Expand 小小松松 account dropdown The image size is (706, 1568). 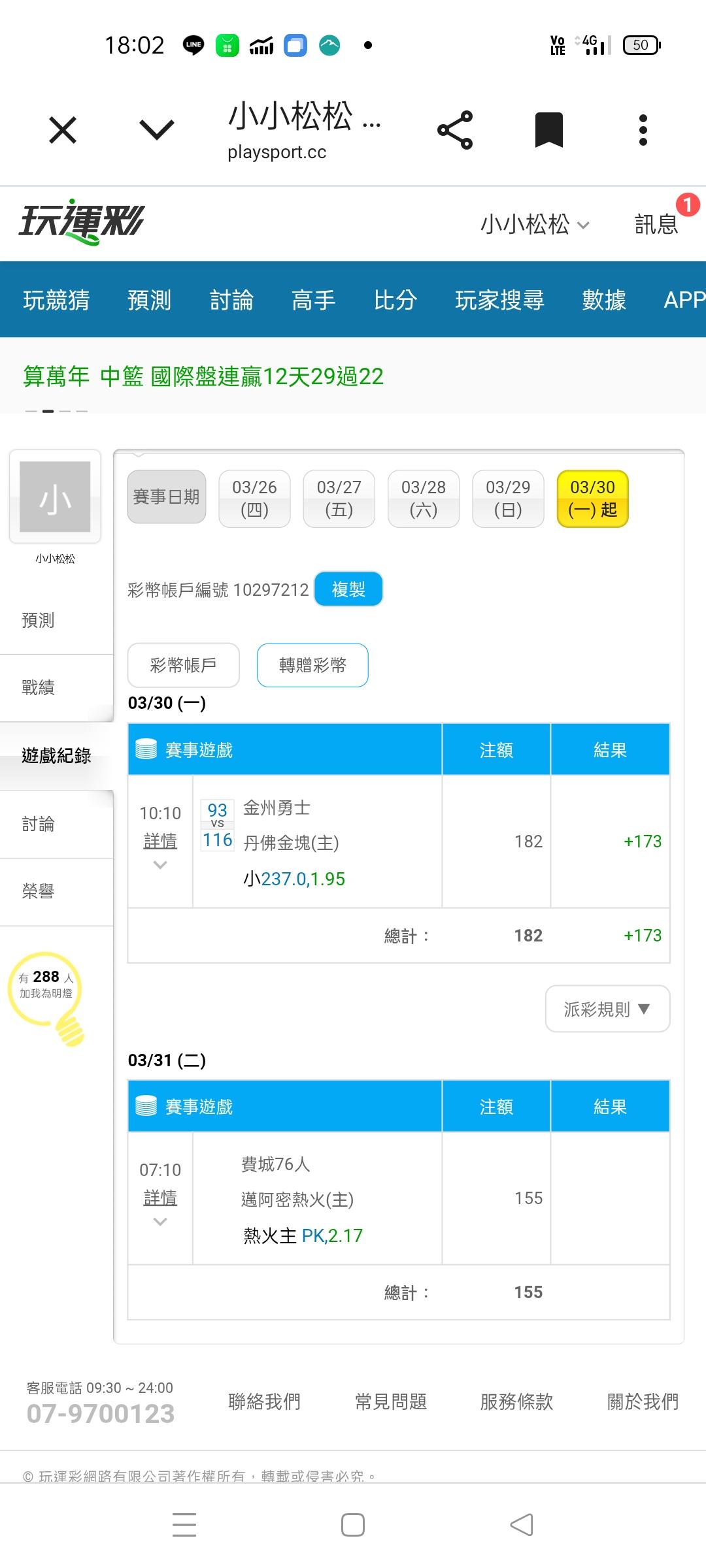[535, 224]
